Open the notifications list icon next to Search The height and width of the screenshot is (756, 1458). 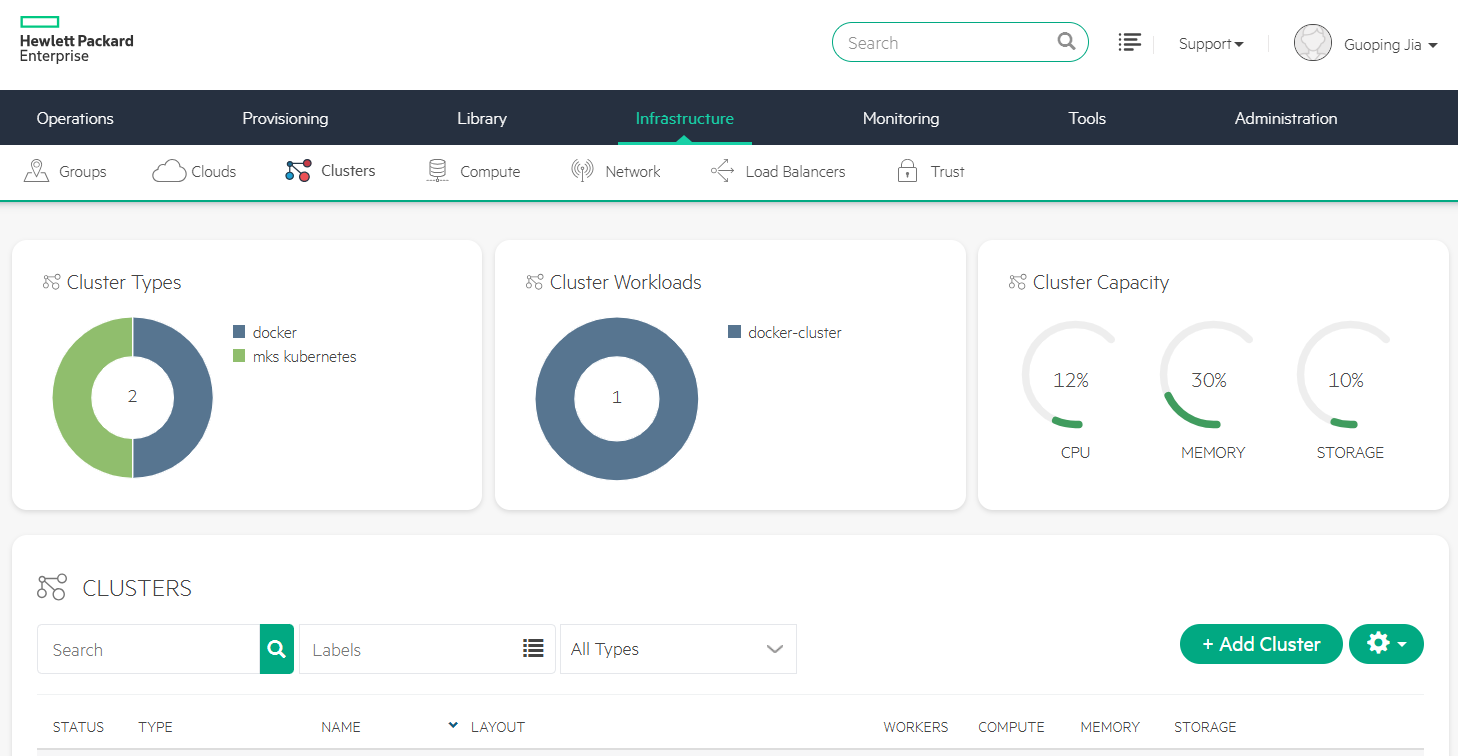point(1130,42)
